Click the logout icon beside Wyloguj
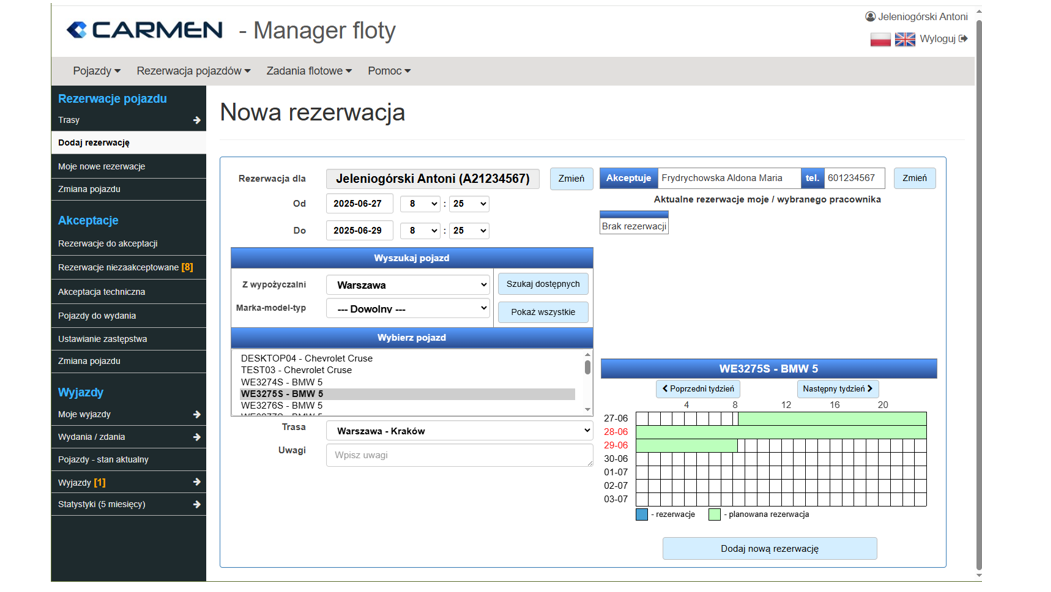Image resolution: width=1051 pixels, height=592 pixels. [x=961, y=37]
